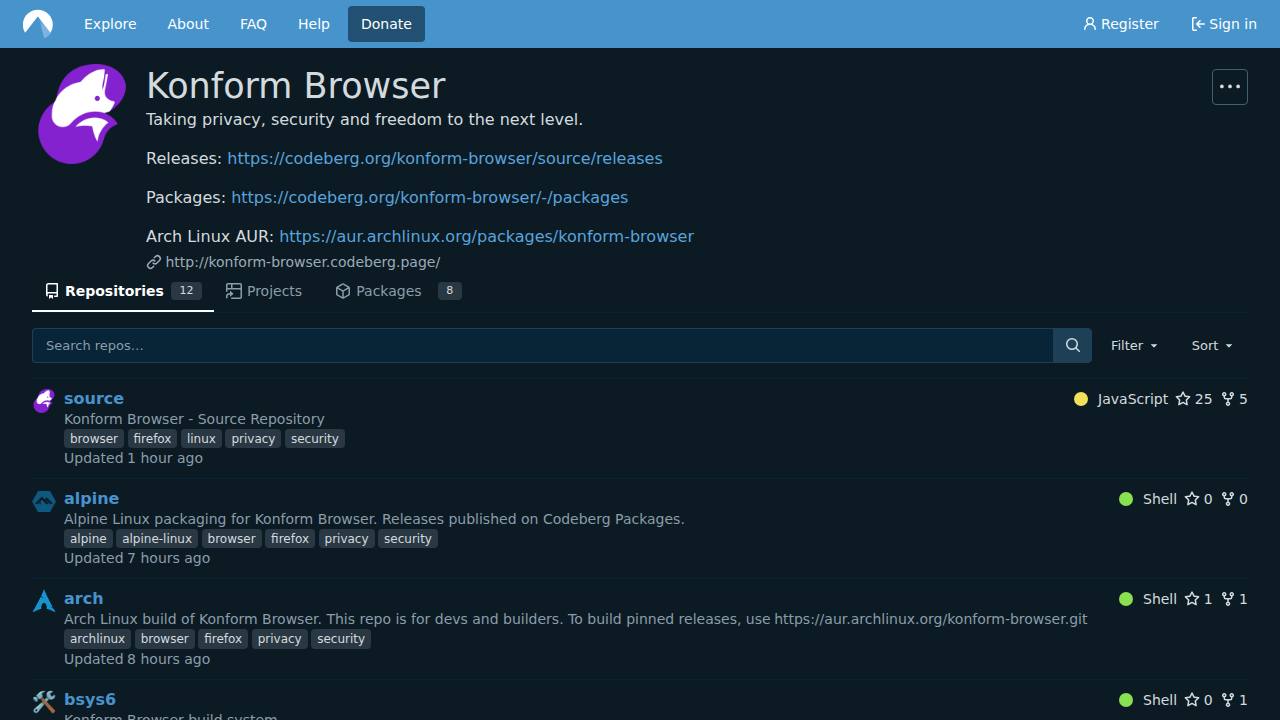View forks of the bsys6 repository
1280x720 pixels.
click(1234, 700)
